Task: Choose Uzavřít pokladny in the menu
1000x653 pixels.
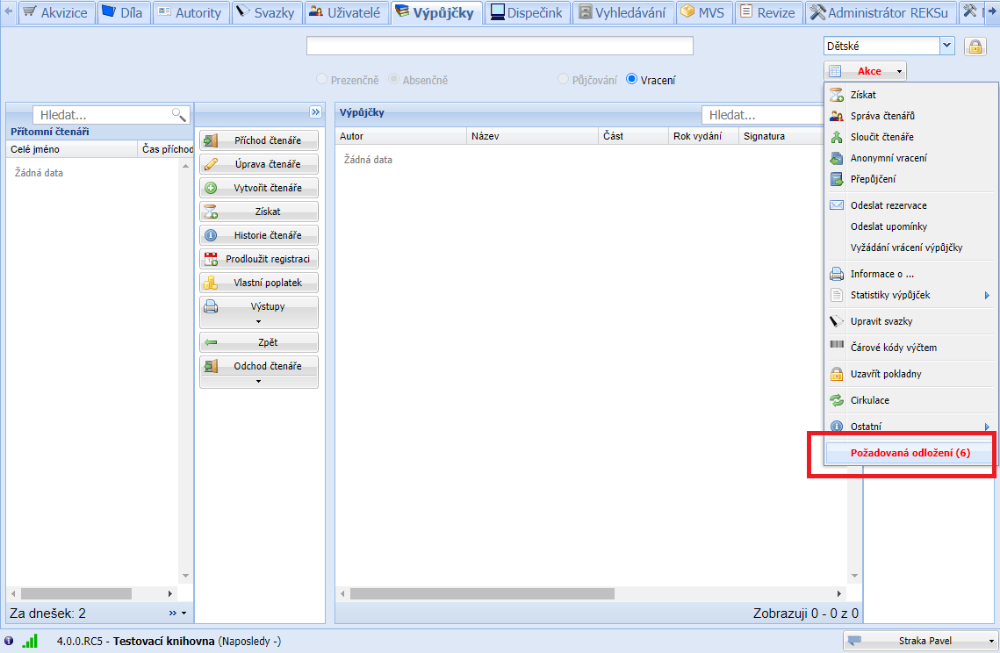Action: (885, 374)
